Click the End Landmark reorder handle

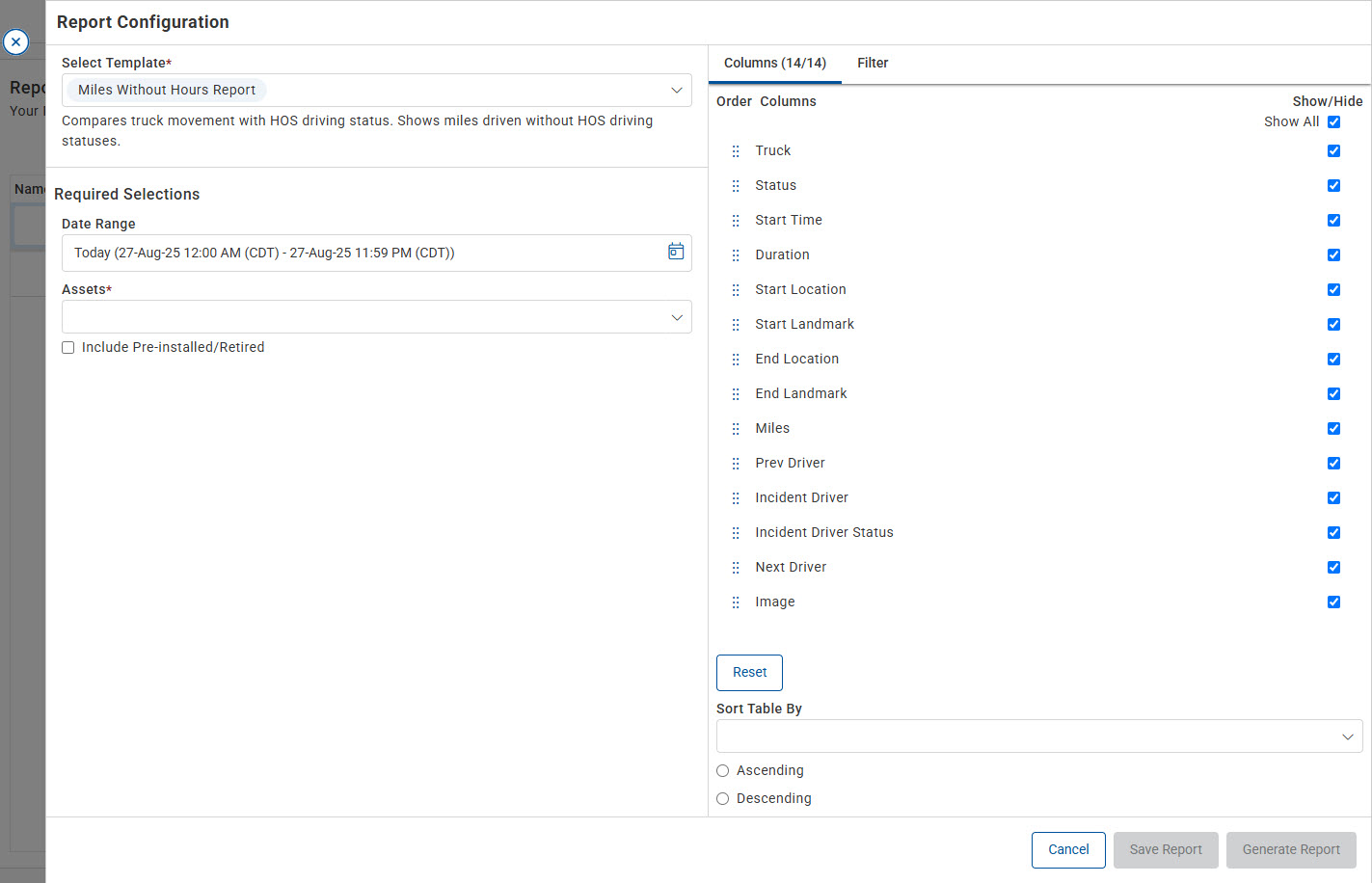tap(736, 394)
